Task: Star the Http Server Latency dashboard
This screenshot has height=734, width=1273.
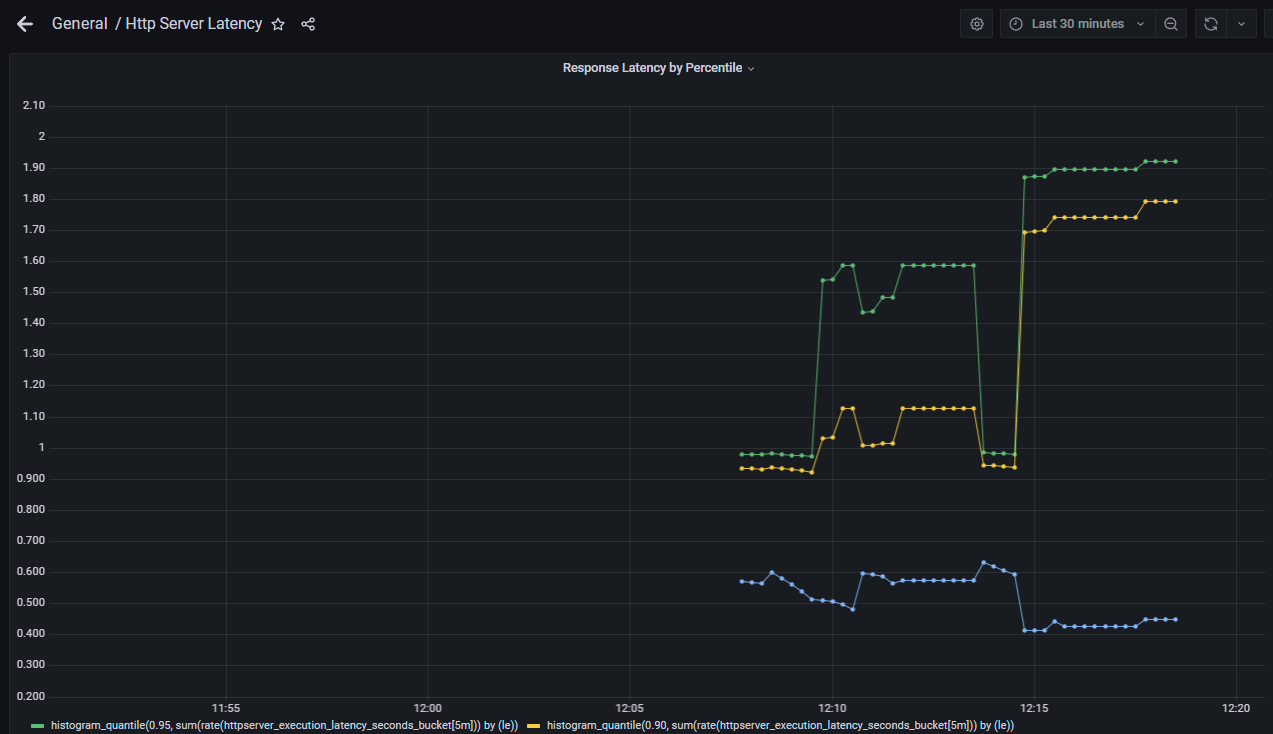Action: click(x=279, y=24)
